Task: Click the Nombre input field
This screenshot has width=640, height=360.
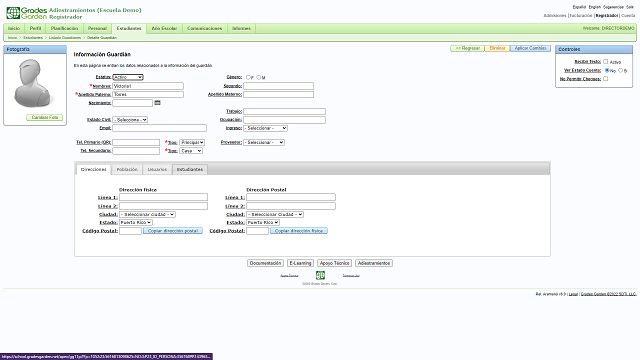Action: pos(148,86)
